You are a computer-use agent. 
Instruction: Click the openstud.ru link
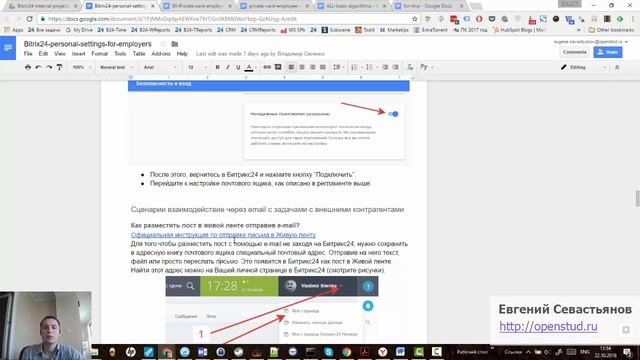[548, 326]
